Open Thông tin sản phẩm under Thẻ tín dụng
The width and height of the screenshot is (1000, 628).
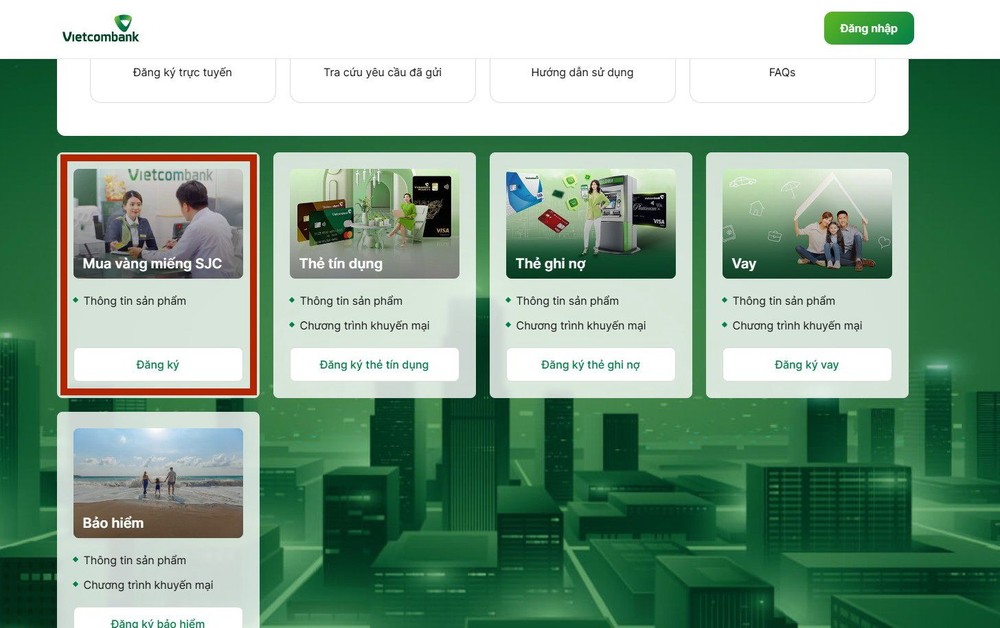(350, 300)
